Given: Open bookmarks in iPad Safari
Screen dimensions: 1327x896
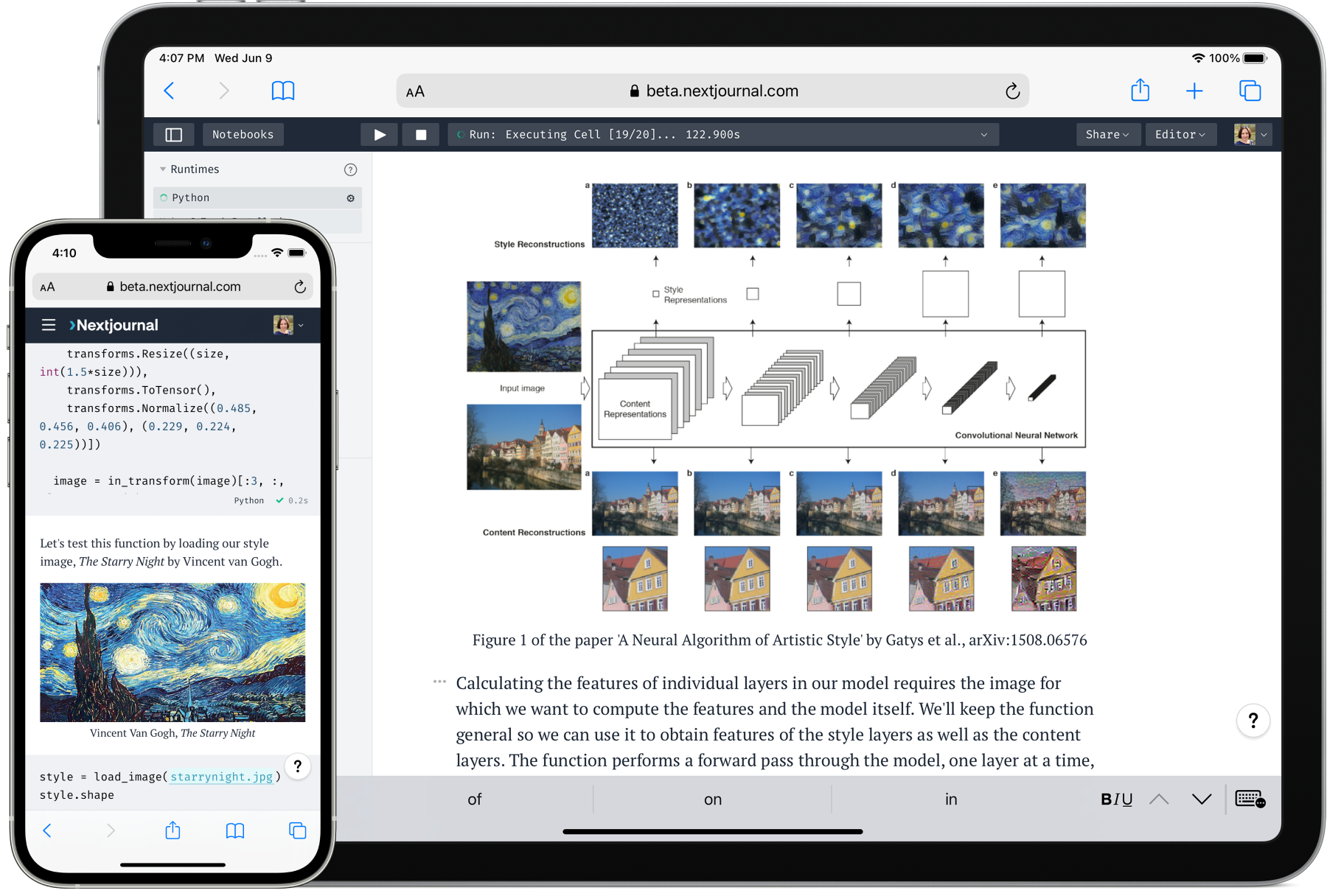Looking at the screenshot, I should pos(283,91).
